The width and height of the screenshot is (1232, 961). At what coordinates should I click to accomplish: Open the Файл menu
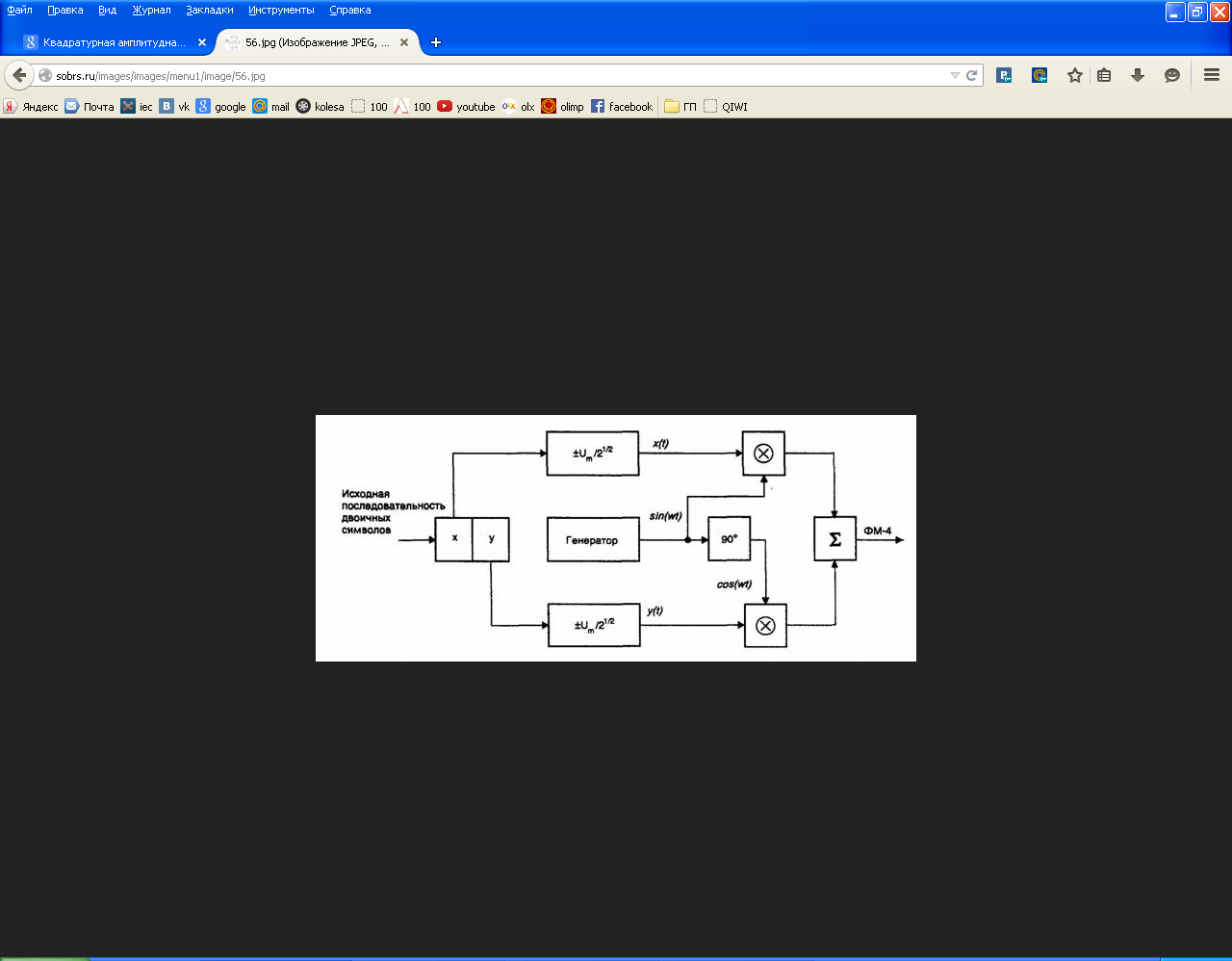click(19, 10)
